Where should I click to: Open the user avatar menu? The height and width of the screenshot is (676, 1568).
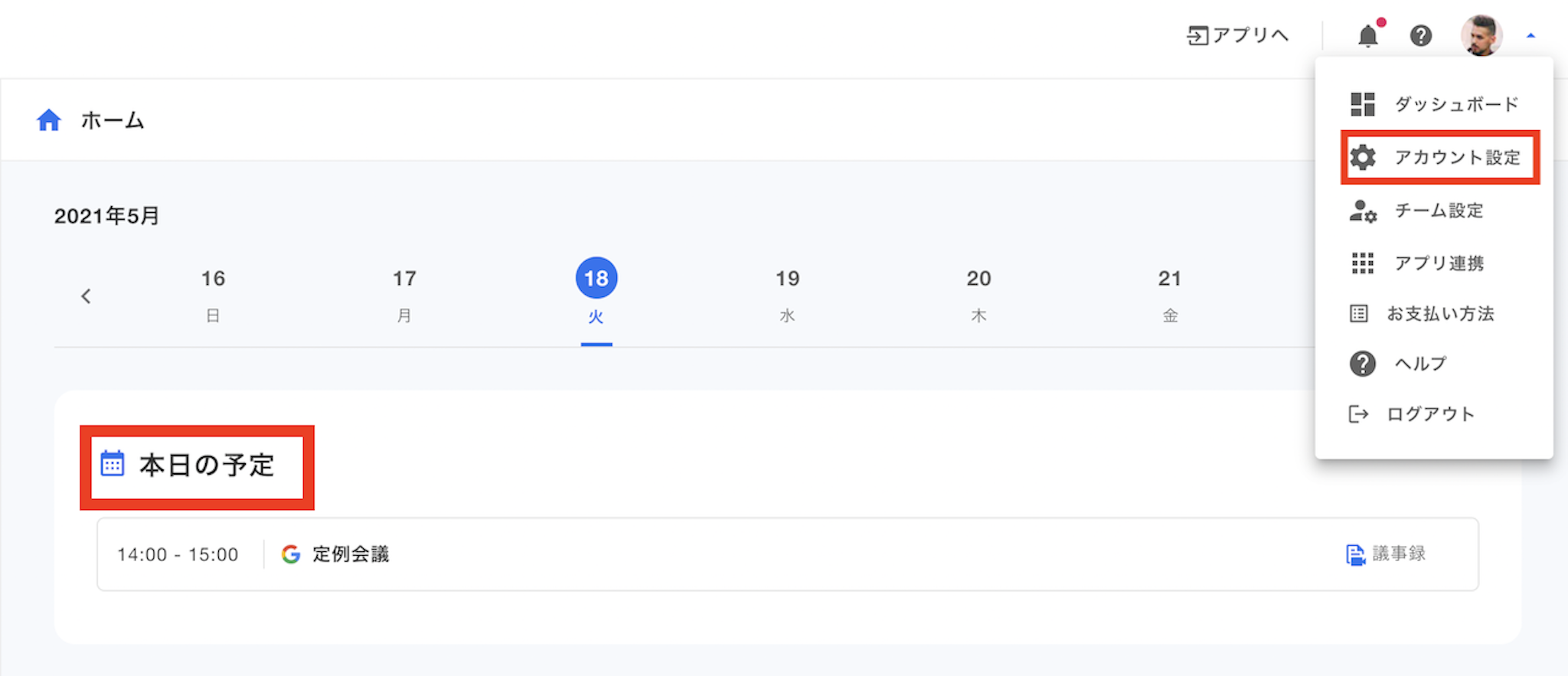(1481, 35)
